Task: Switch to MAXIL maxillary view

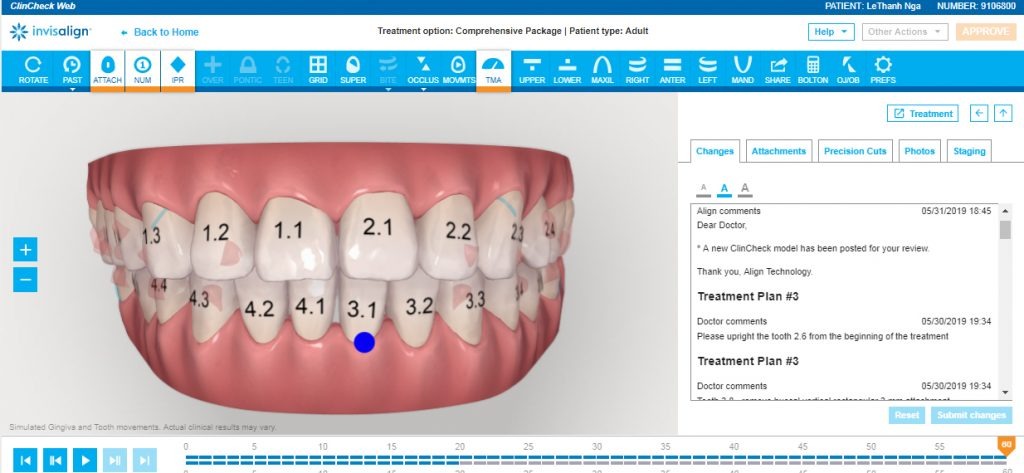Action: [602, 70]
